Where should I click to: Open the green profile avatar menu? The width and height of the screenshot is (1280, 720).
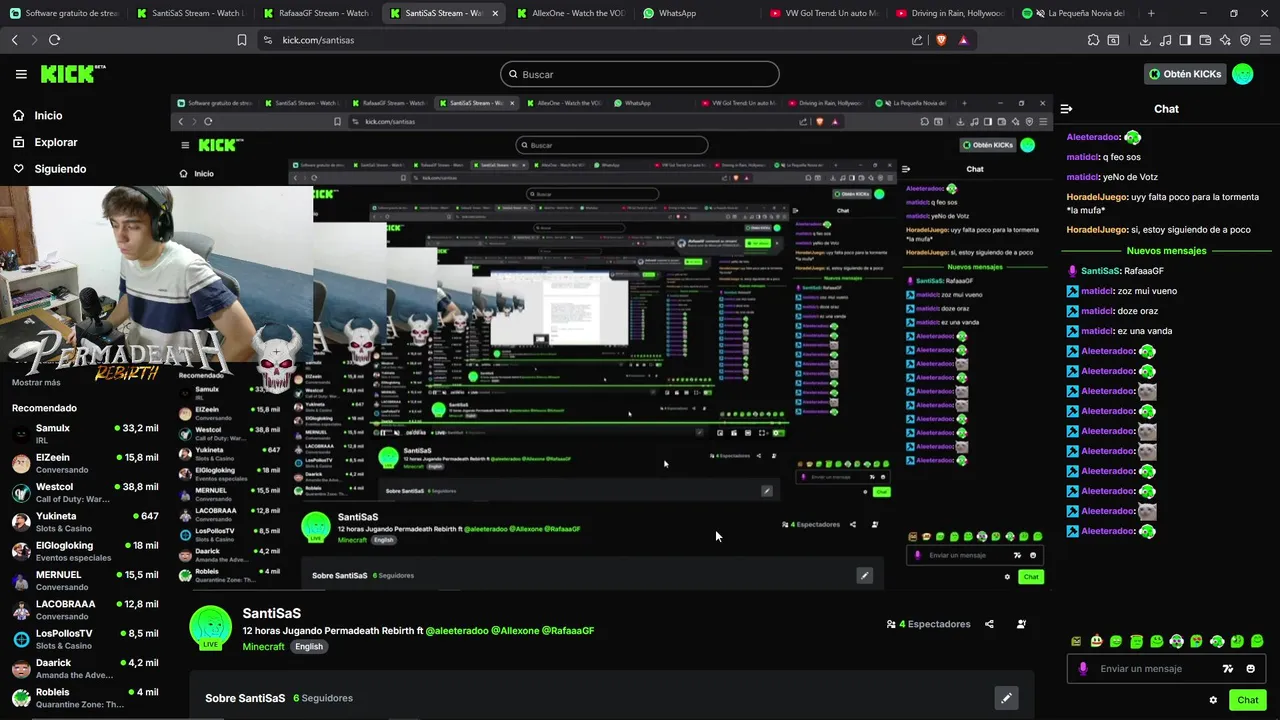click(x=1242, y=74)
